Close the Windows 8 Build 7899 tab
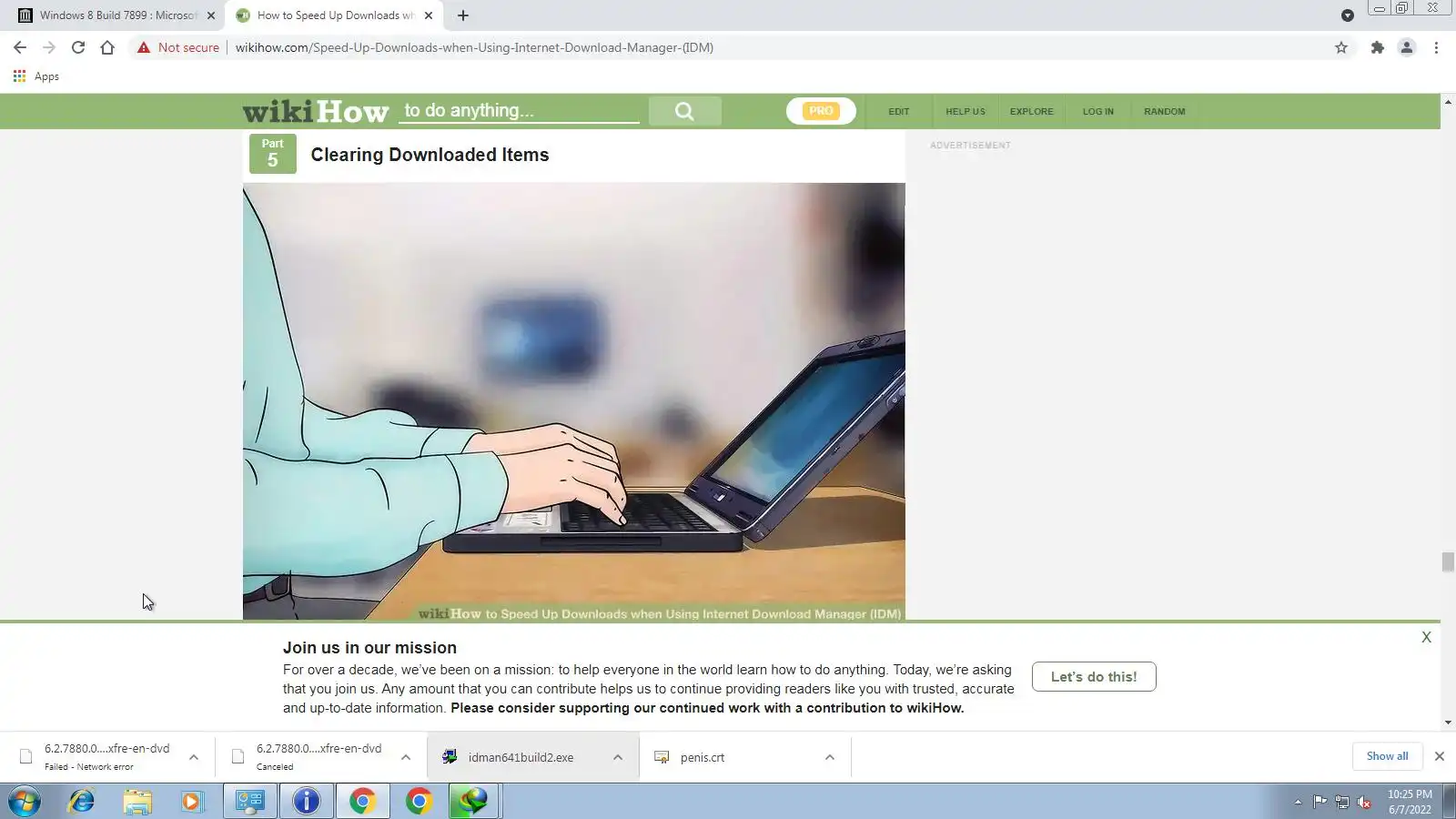The height and width of the screenshot is (819, 1456). click(x=211, y=15)
